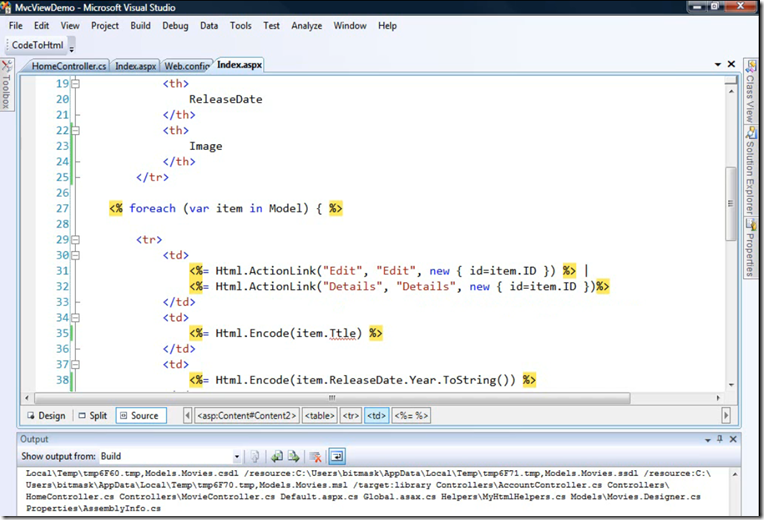Open the Help menu
This screenshot has height=520, width=764.
coord(387,26)
